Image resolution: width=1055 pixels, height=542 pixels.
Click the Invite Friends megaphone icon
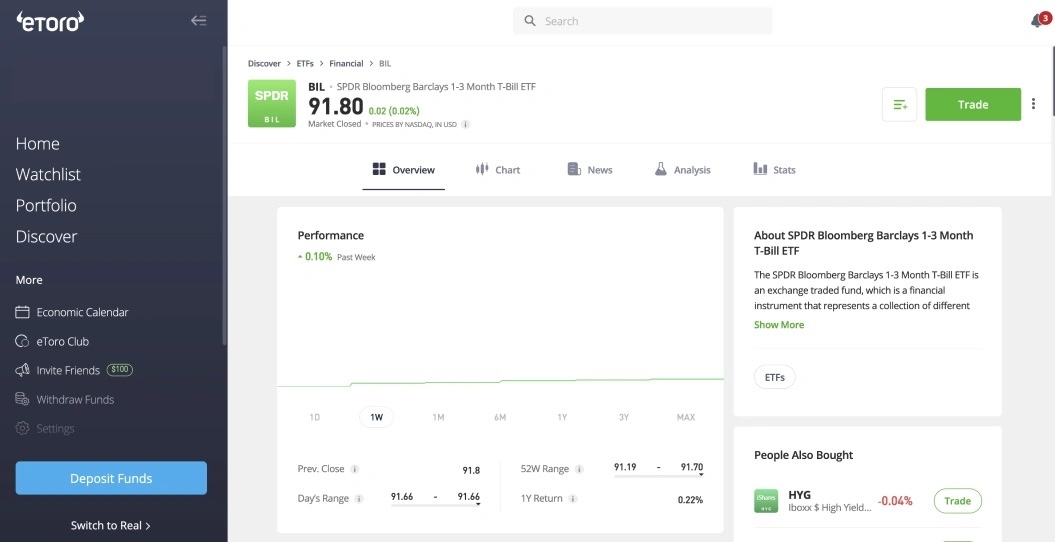point(22,371)
